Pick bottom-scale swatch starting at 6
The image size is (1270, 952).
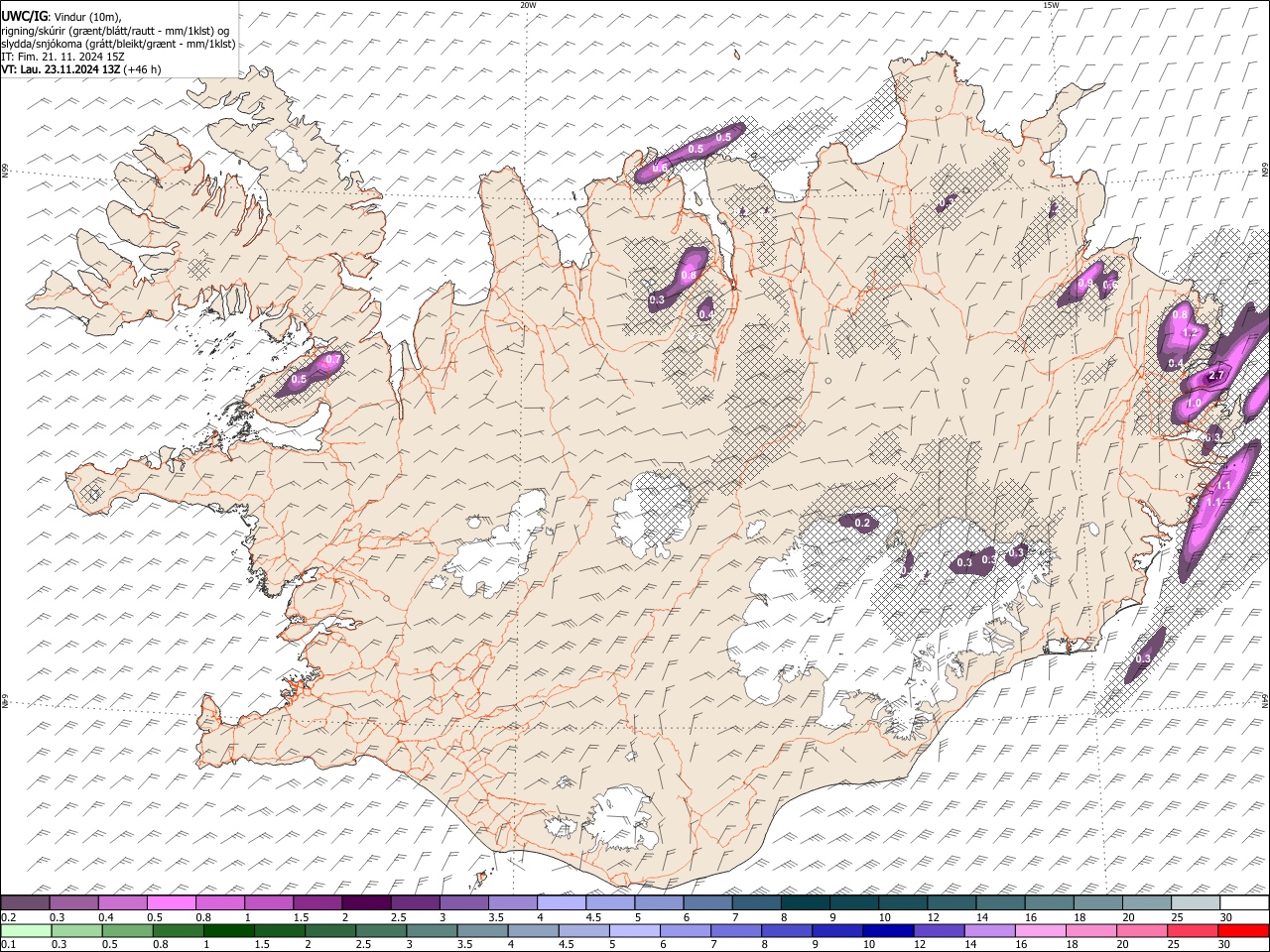[685, 930]
